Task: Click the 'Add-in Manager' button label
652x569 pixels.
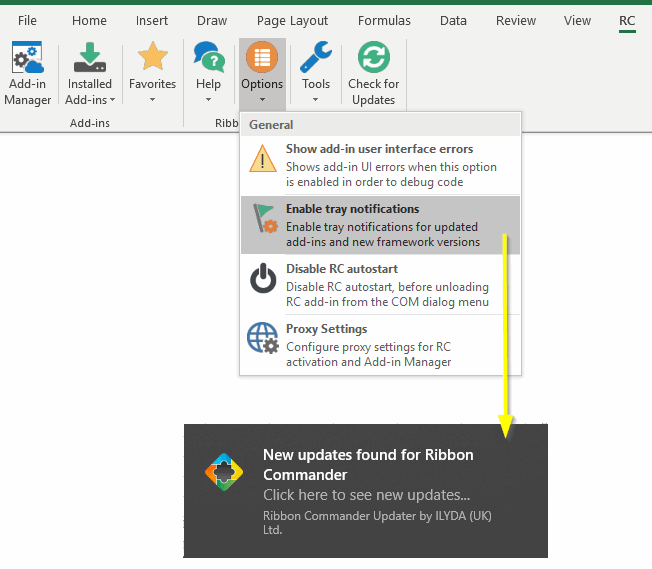Action: pyautogui.click(x=27, y=92)
